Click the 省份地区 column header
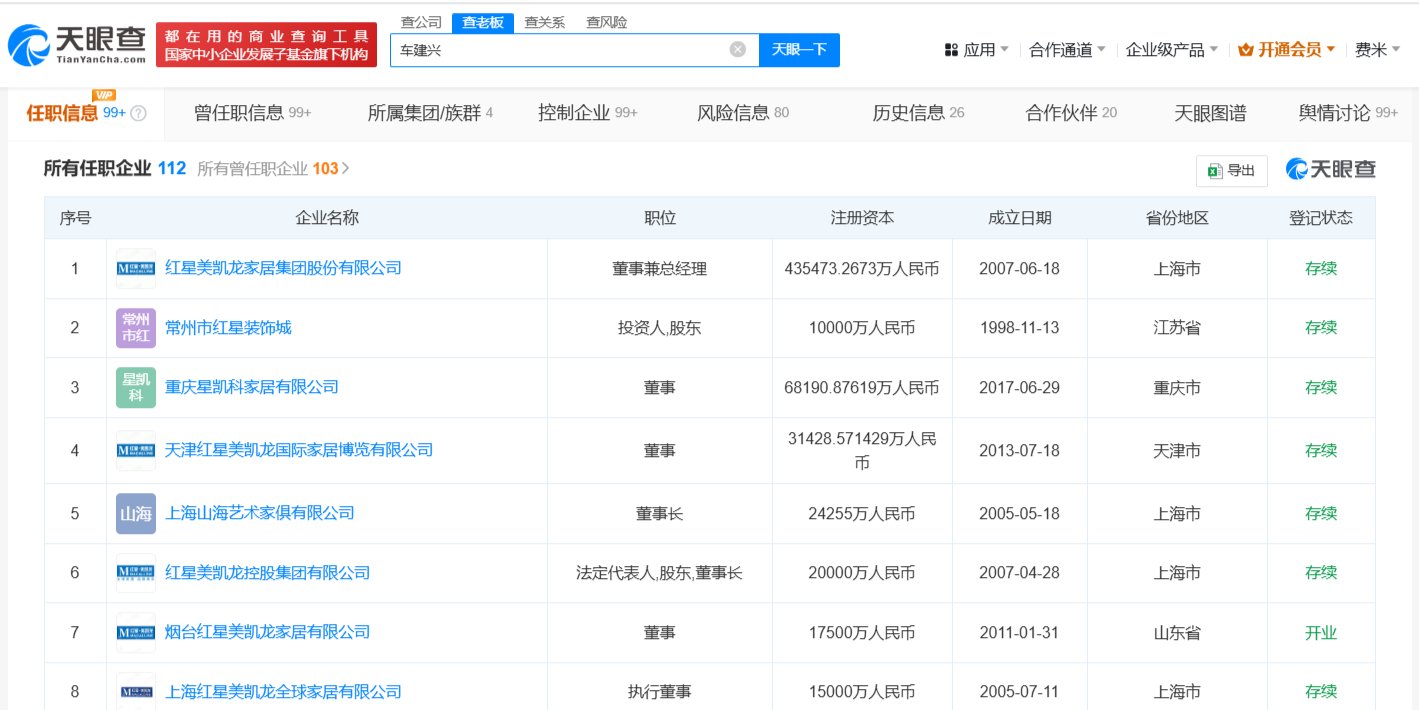 tap(1177, 218)
